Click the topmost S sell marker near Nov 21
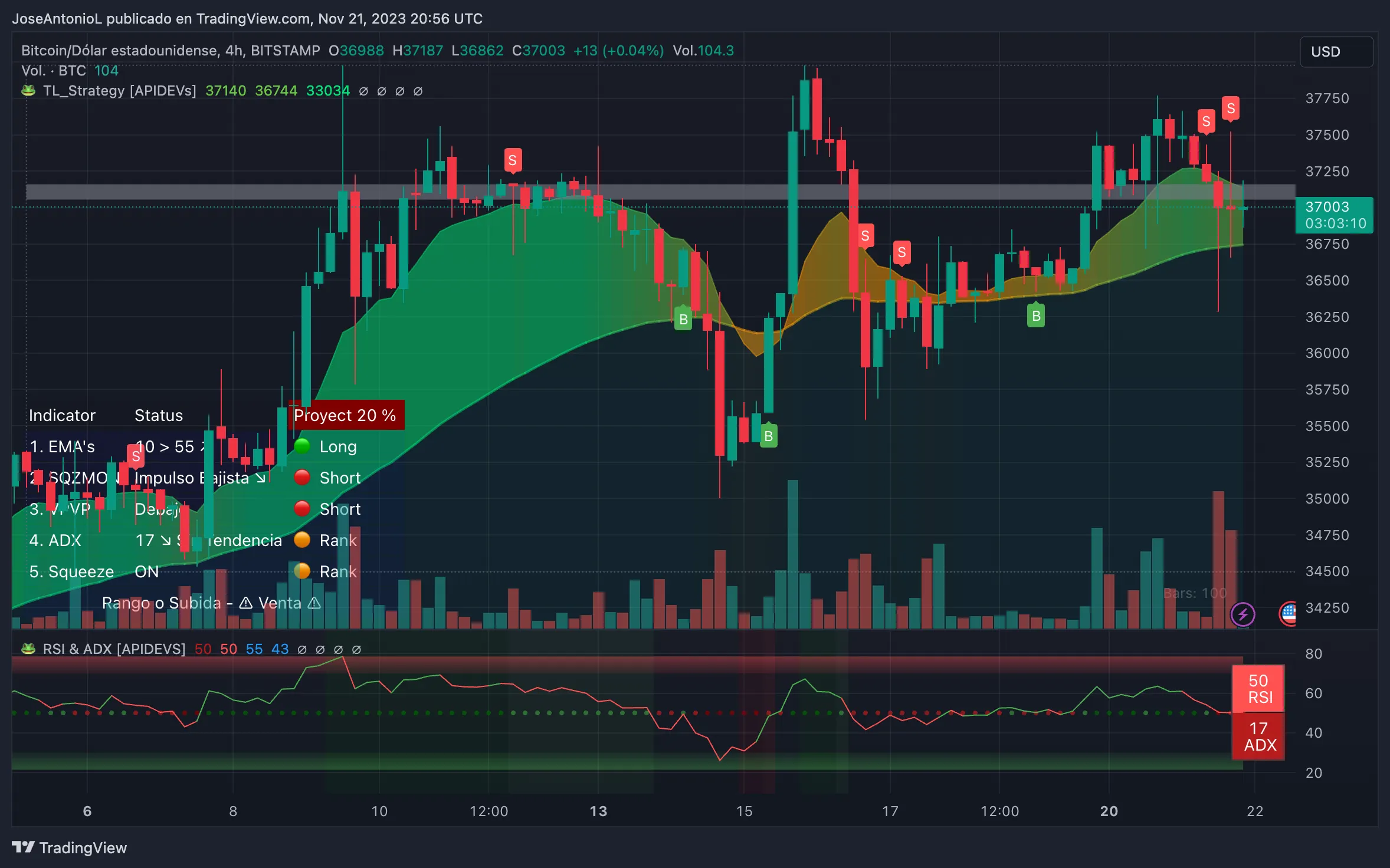Image resolution: width=1390 pixels, height=868 pixels. [x=1230, y=108]
